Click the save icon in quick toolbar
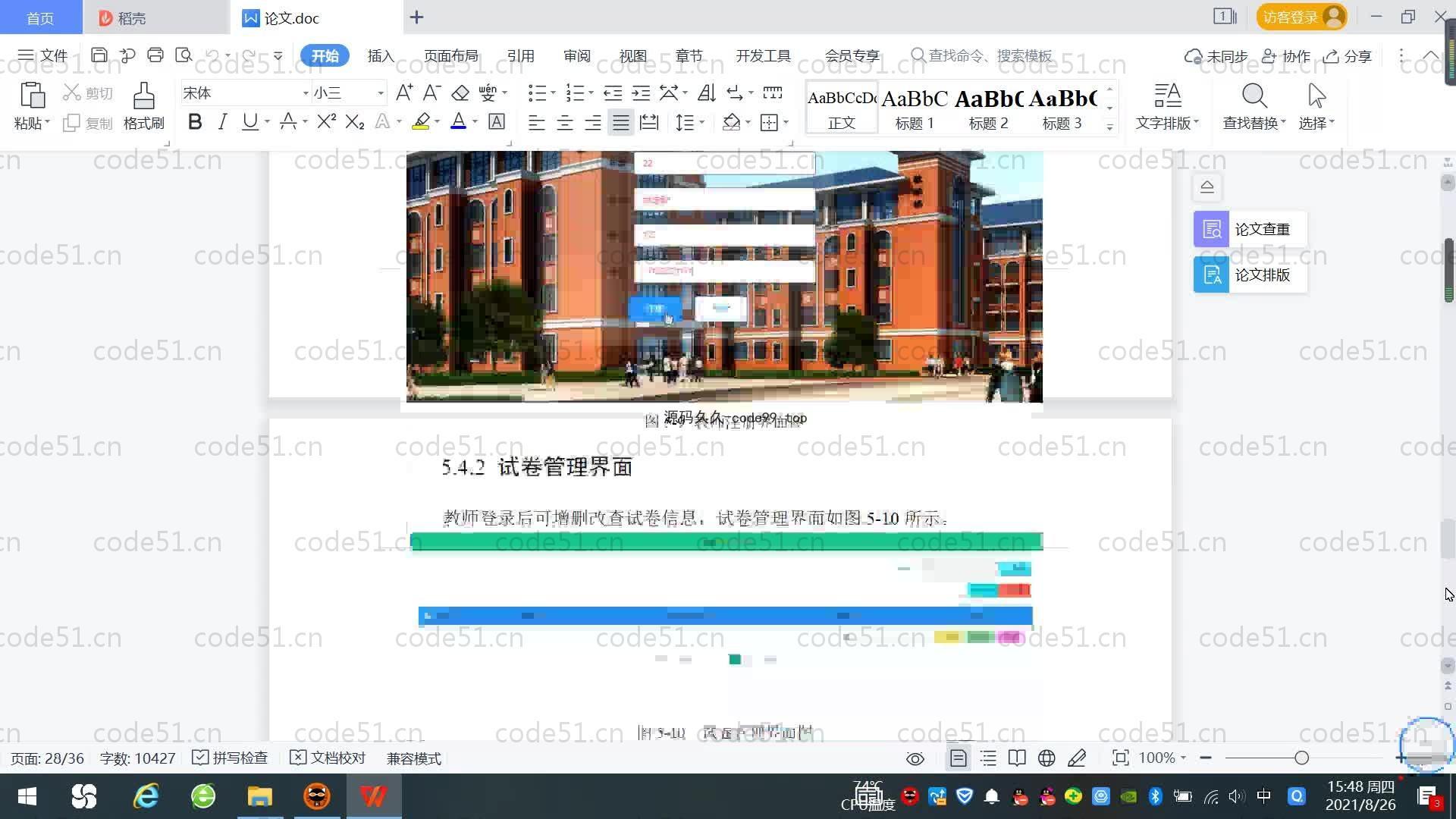1456x819 pixels. (99, 55)
